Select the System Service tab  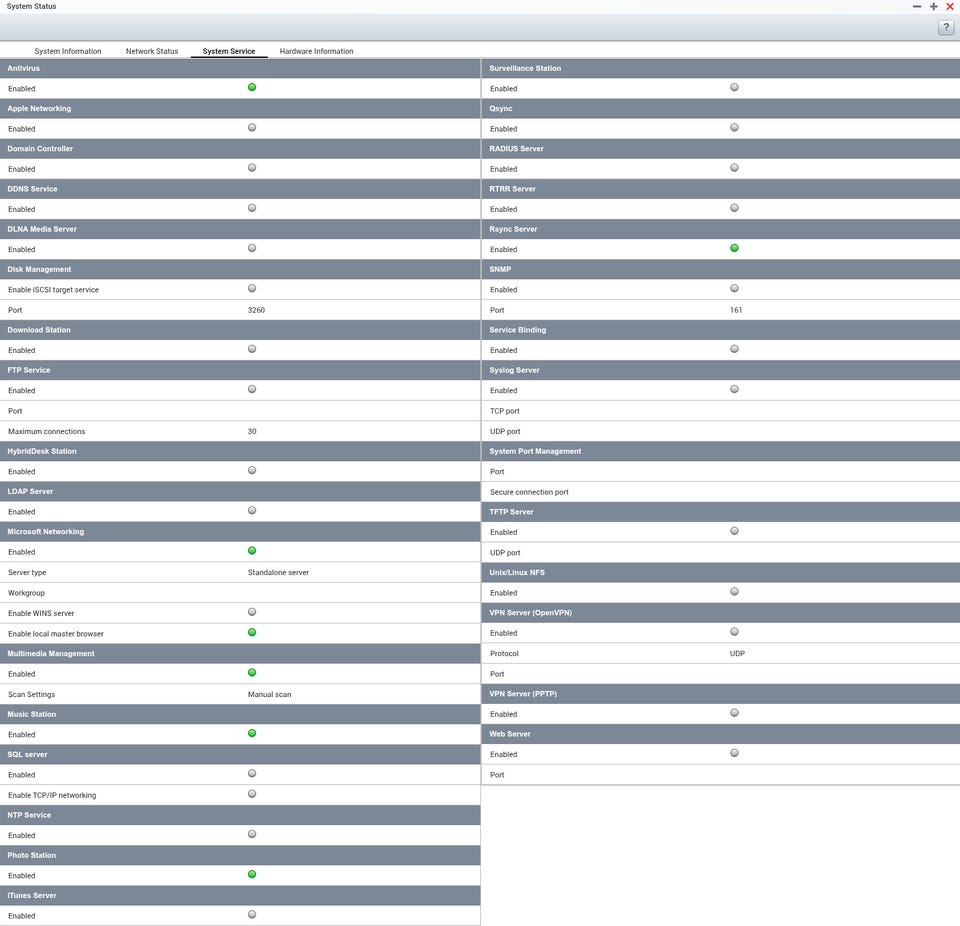(x=229, y=51)
